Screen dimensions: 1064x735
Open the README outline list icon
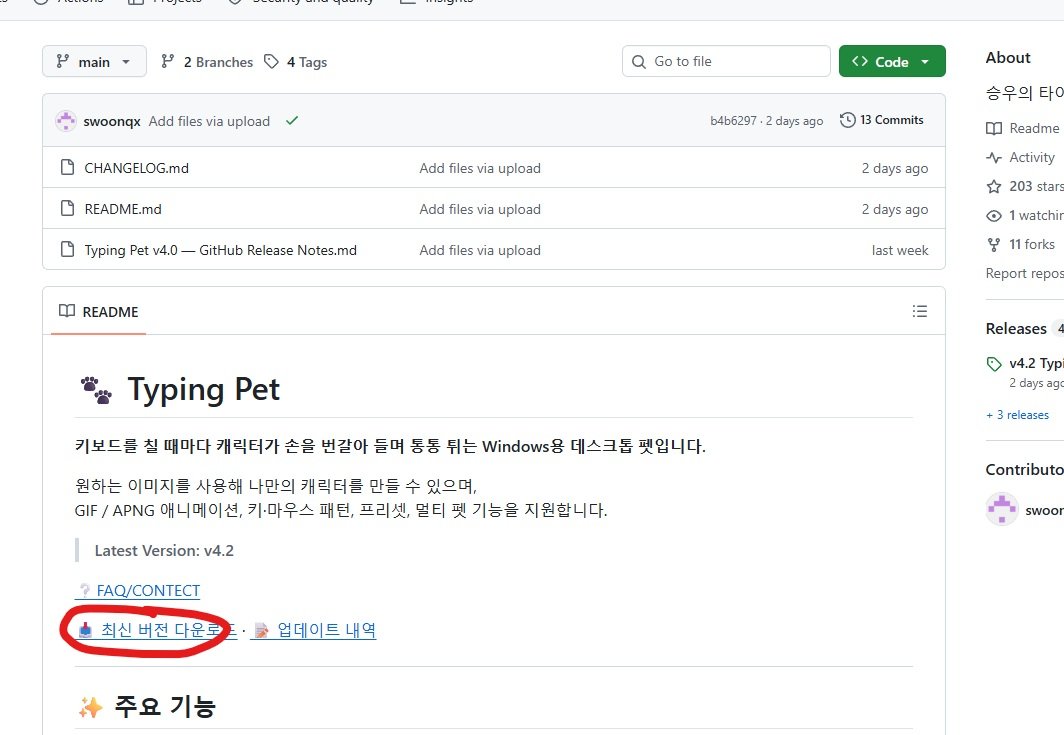click(919, 311)
